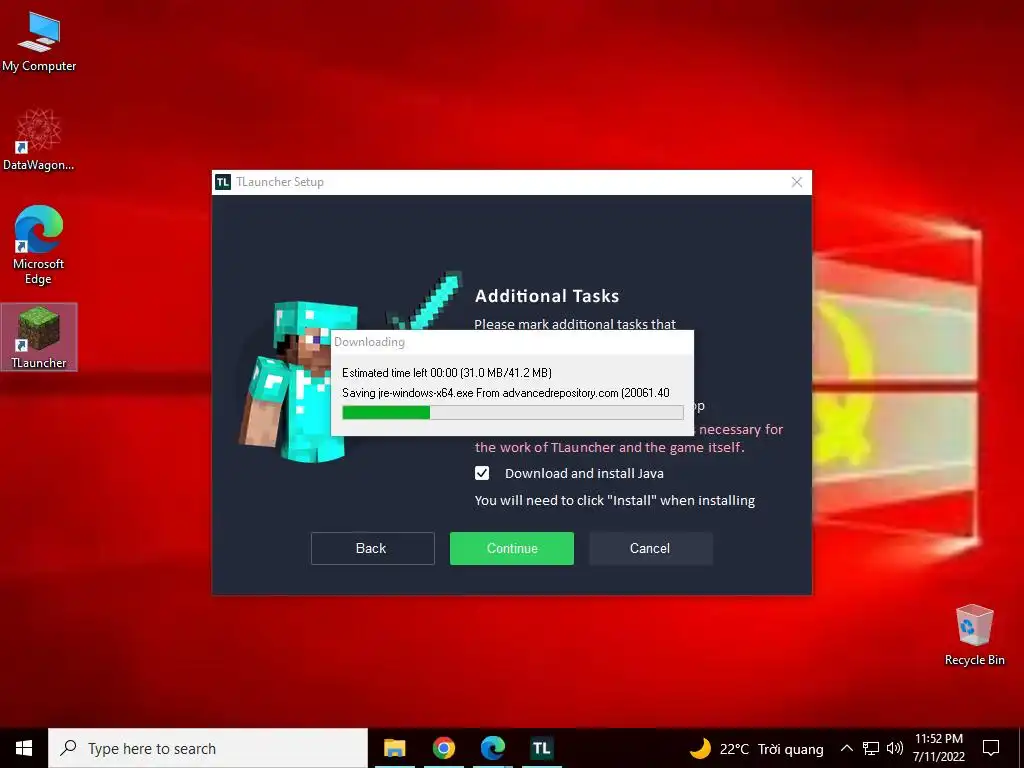
Task: Click the Trời quang weather text
Action: tap(791, 748)
